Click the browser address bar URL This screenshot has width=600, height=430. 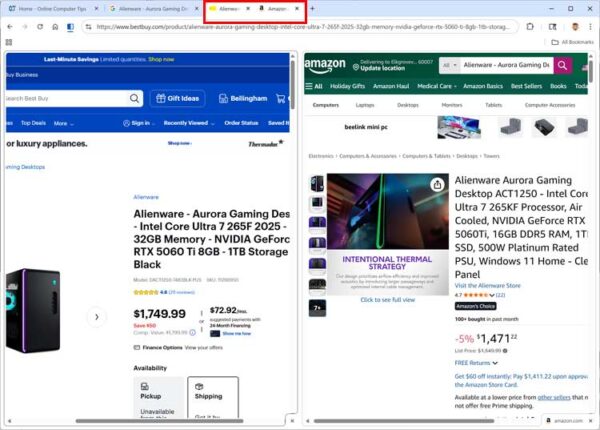pyautogui.click(x=303, y=27)
